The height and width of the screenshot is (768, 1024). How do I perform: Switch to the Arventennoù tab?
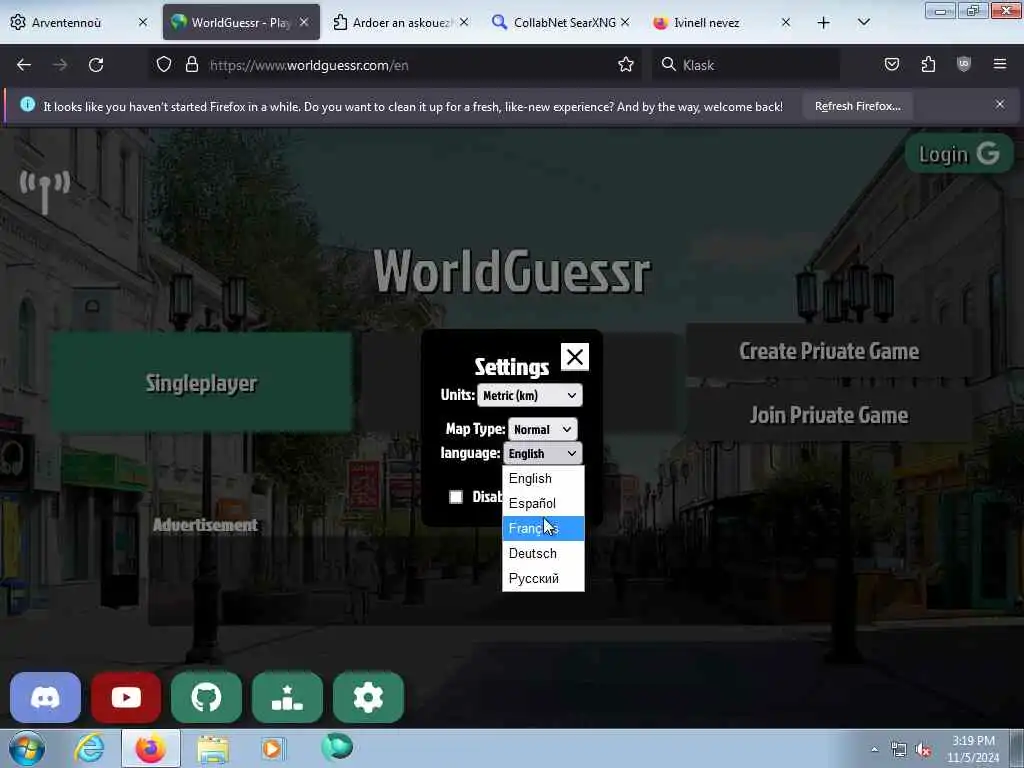tap(79, 22)
